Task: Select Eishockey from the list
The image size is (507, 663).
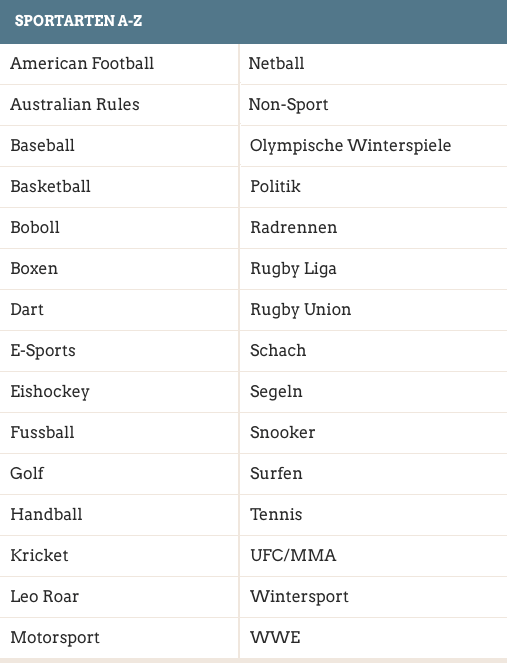Action: (x=50, y=392)
